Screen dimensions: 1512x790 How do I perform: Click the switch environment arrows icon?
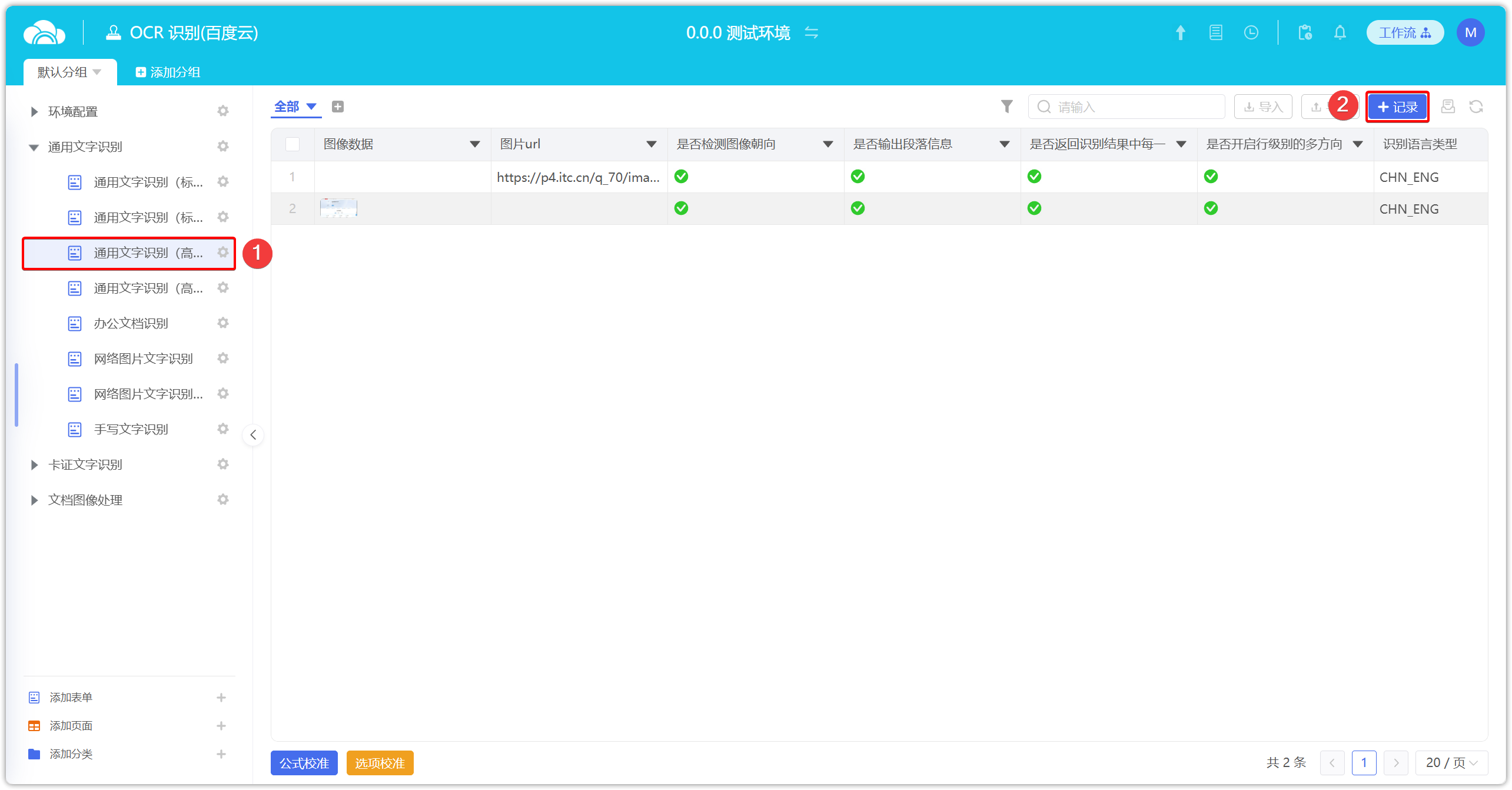coord(812,32)
